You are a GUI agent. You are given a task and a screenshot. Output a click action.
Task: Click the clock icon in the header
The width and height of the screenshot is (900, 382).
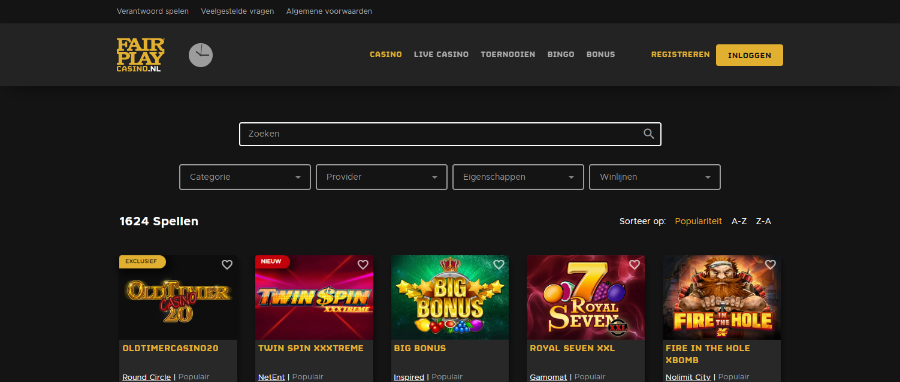(x=201, y=55)
